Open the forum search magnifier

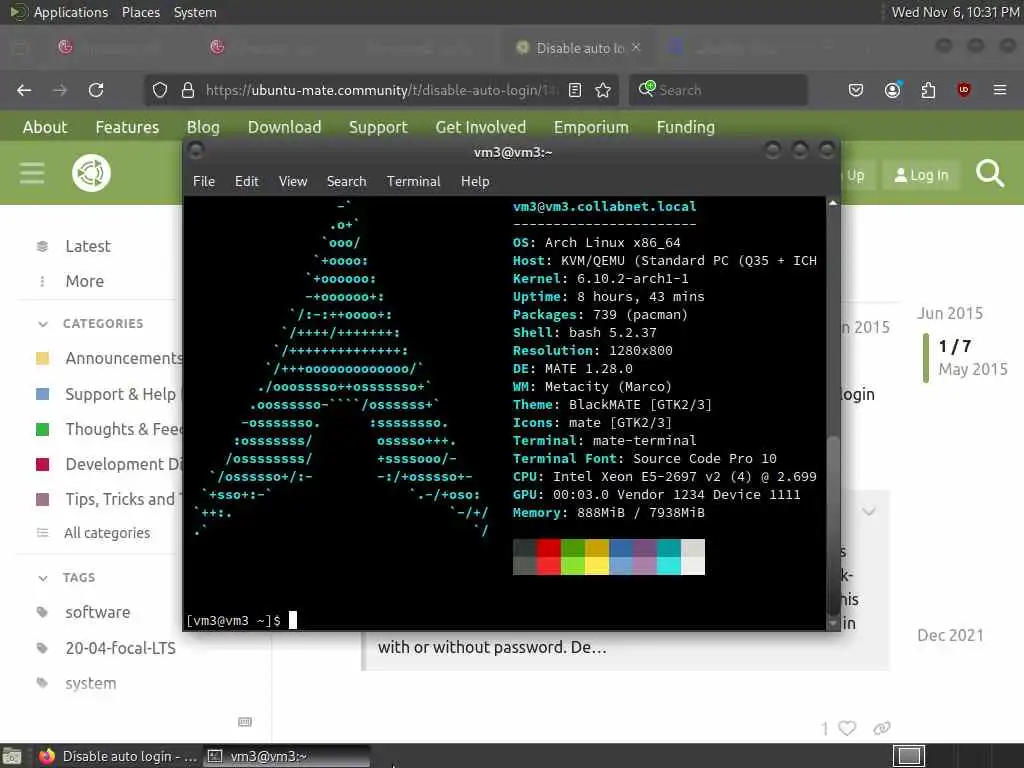989,174
